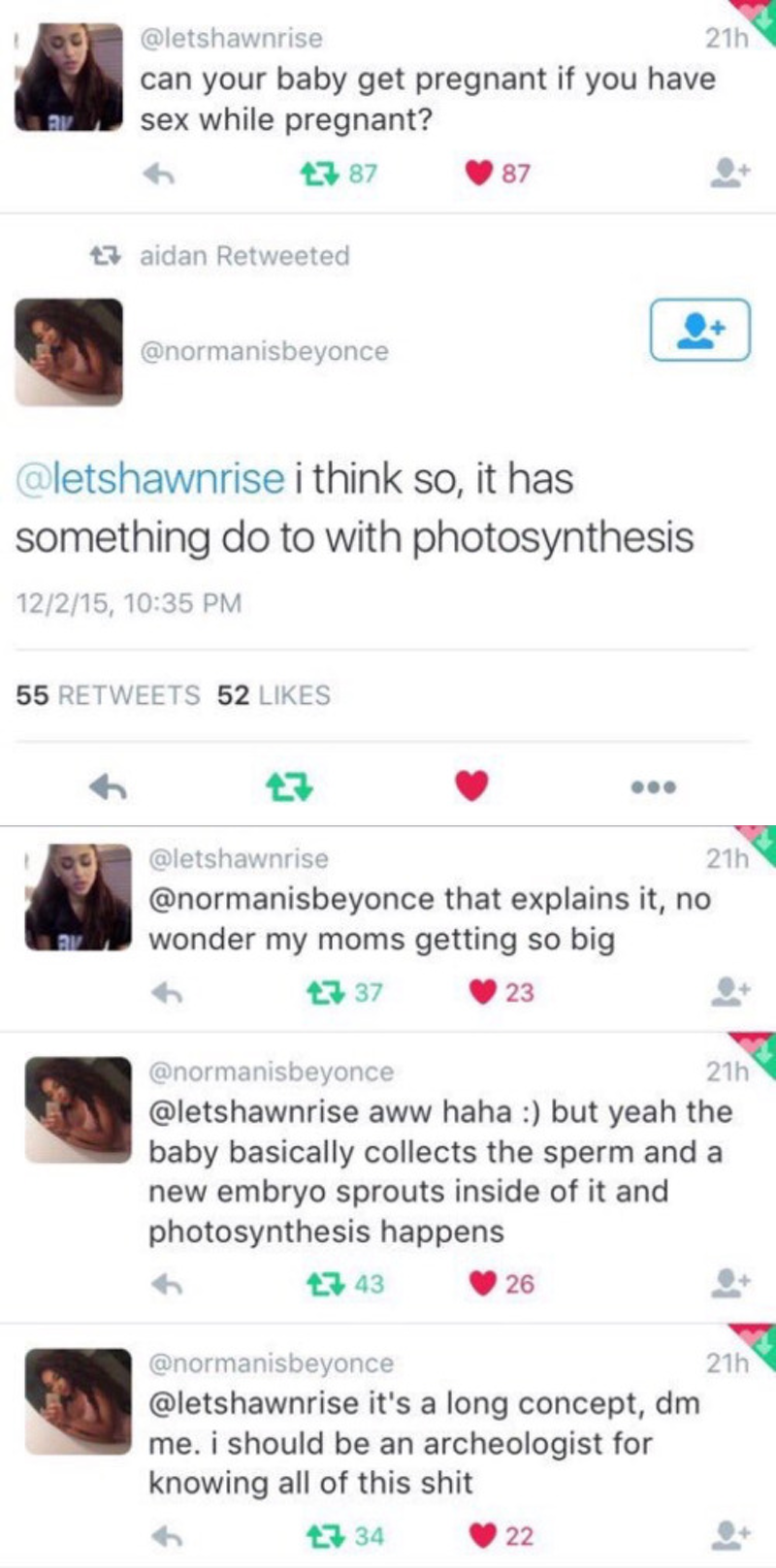
Task: Like the main photosynthesis tweet
Action: pos(471,786)
